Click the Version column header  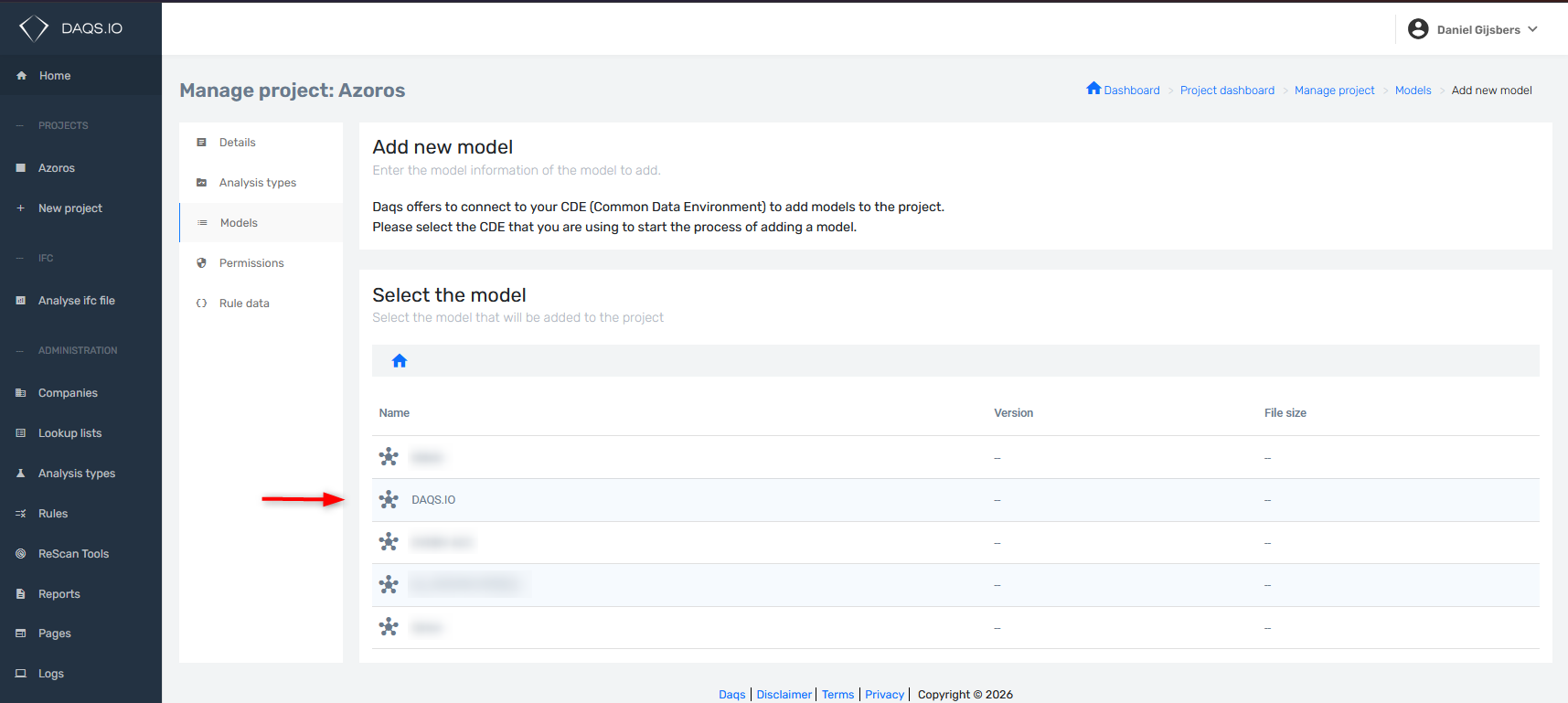point(1013,413)
